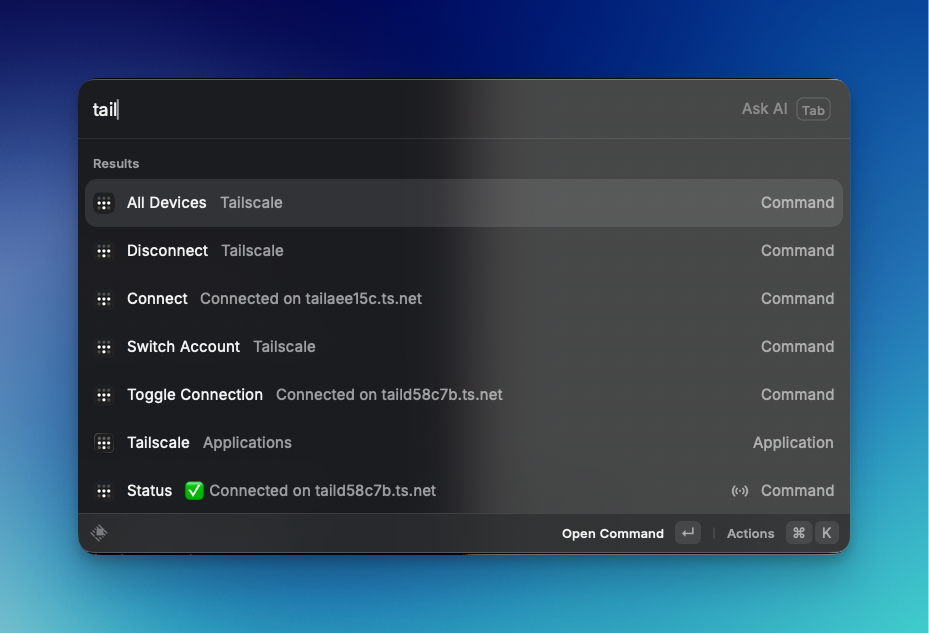
Task: Click the Tailscale application icon
Action: coord(104,443)
